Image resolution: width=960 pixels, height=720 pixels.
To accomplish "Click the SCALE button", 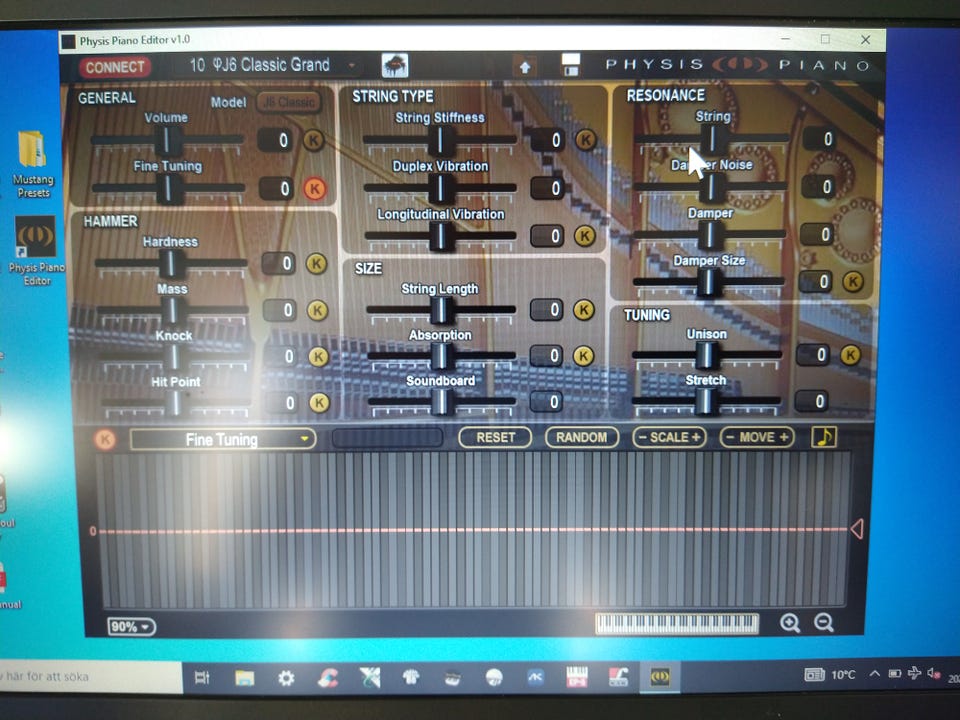I will click(669, 438).
